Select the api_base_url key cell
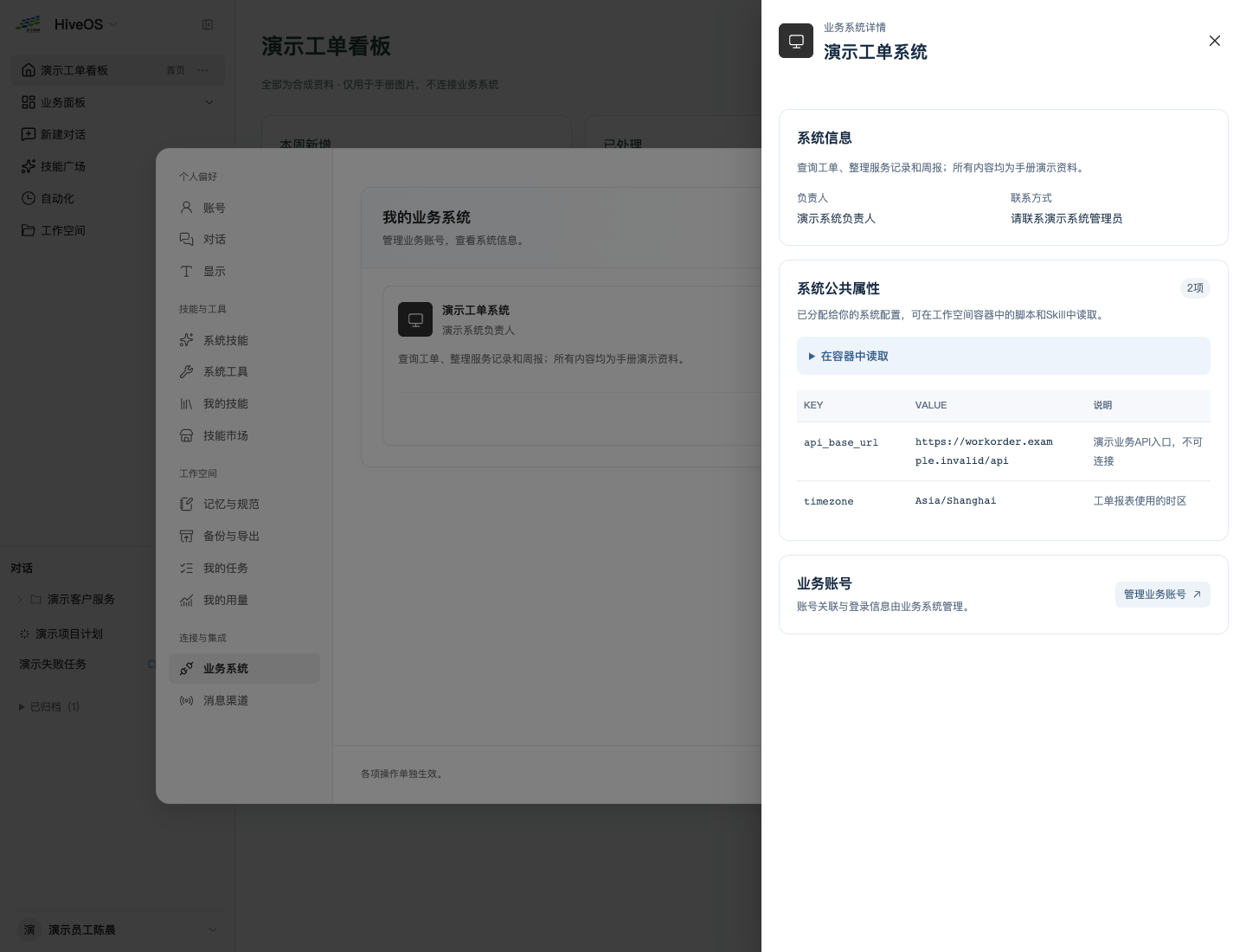This screenshot has width=1246, height=952. [841, 442]
